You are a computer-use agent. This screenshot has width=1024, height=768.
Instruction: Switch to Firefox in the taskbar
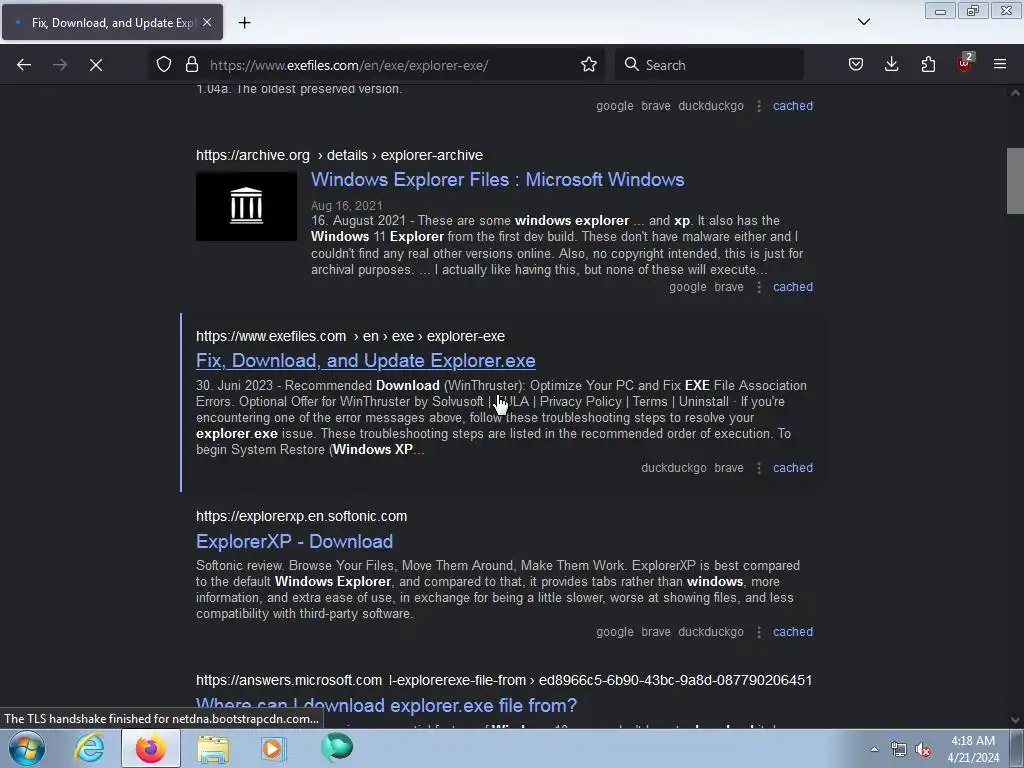(151, 748)
